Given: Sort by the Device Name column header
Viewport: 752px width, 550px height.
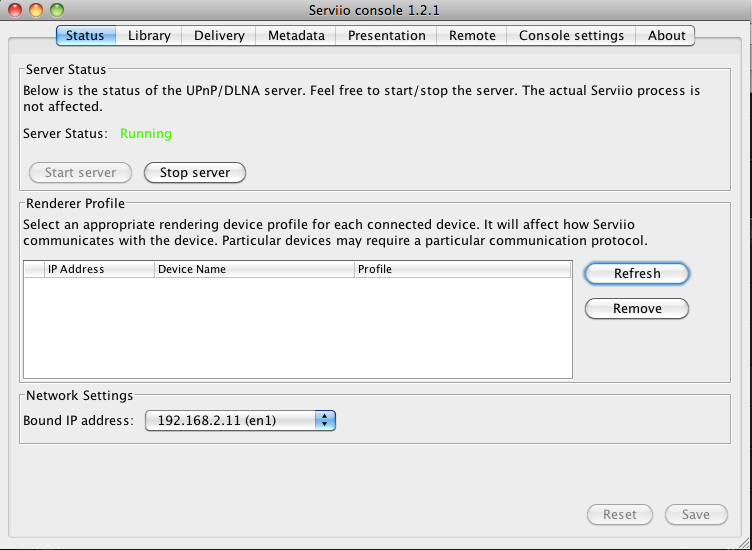Looking at the screenshot, I should pyautogui.click(x=254, y=269).
